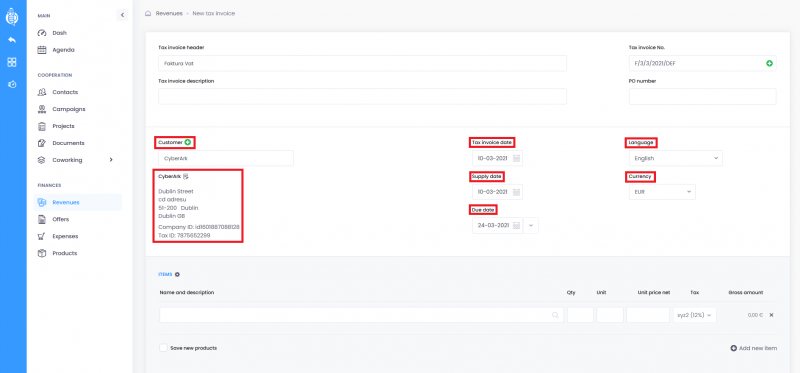The width and height of the screenshot is (800, 373).
Task: Click the item Name and description search field
Action: pos(362,315)
